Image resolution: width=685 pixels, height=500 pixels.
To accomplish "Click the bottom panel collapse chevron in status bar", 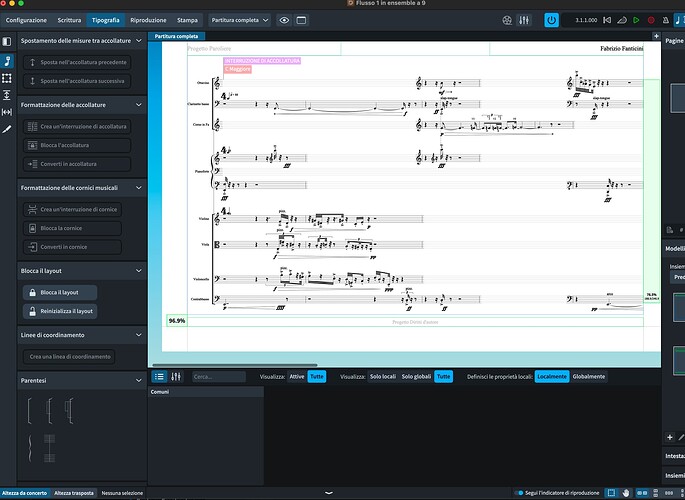I will click(x=329, y=493).
